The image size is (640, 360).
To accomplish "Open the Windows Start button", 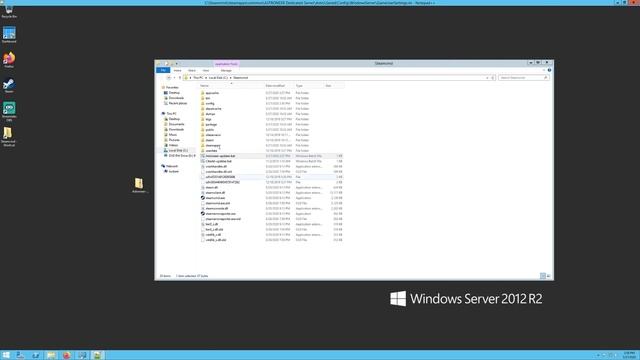I will (x=6, y=355).
